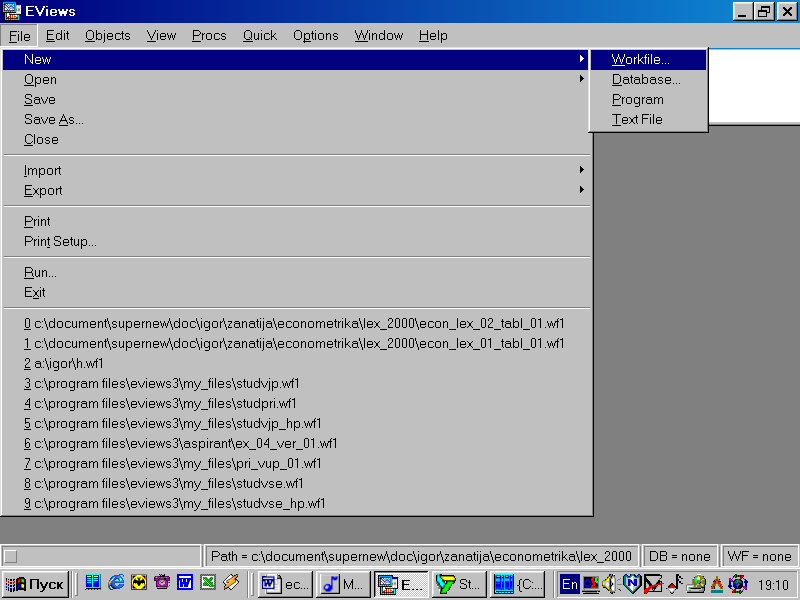Viewport: 800px width, 600px height.
Task: Select Run... in the File menu
Action: (x=296, y=272)
